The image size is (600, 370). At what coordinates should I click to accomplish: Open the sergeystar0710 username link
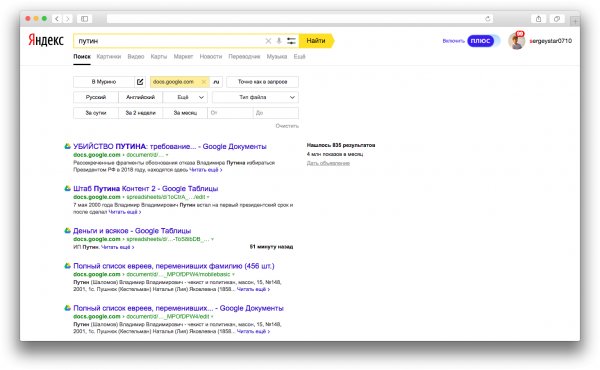click(551, 41)
